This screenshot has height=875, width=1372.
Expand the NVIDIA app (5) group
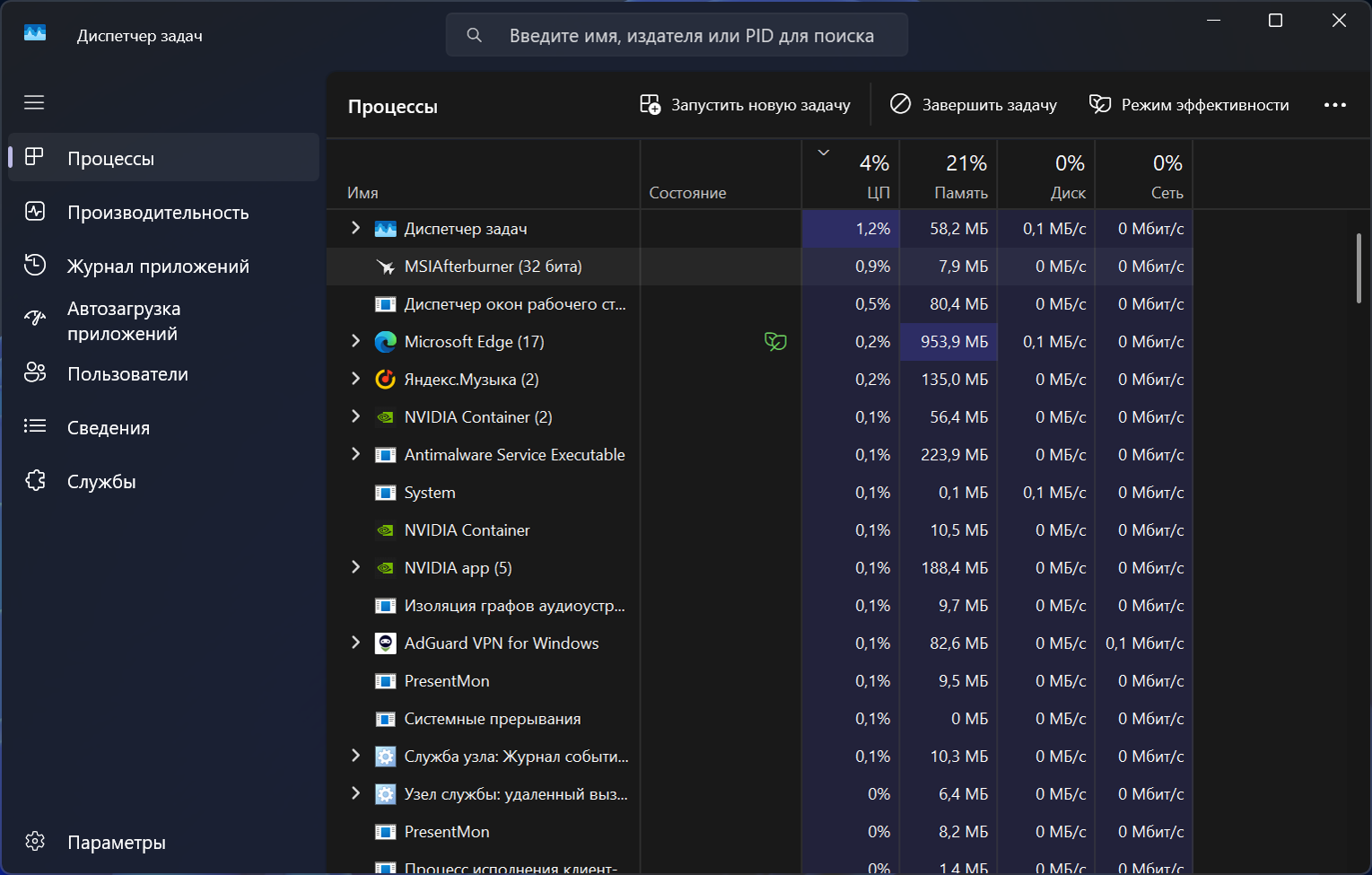tap(355, 567)
